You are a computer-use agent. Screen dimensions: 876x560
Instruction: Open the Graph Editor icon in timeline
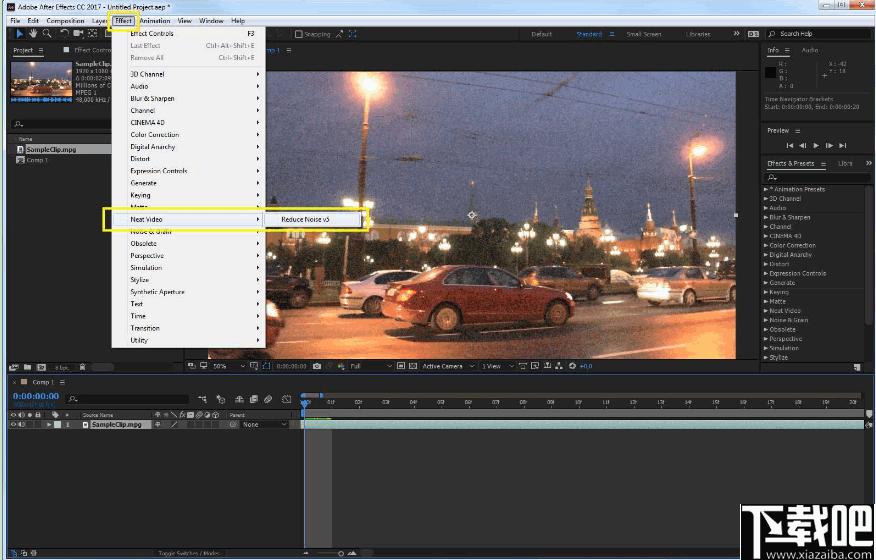point(287,399)
